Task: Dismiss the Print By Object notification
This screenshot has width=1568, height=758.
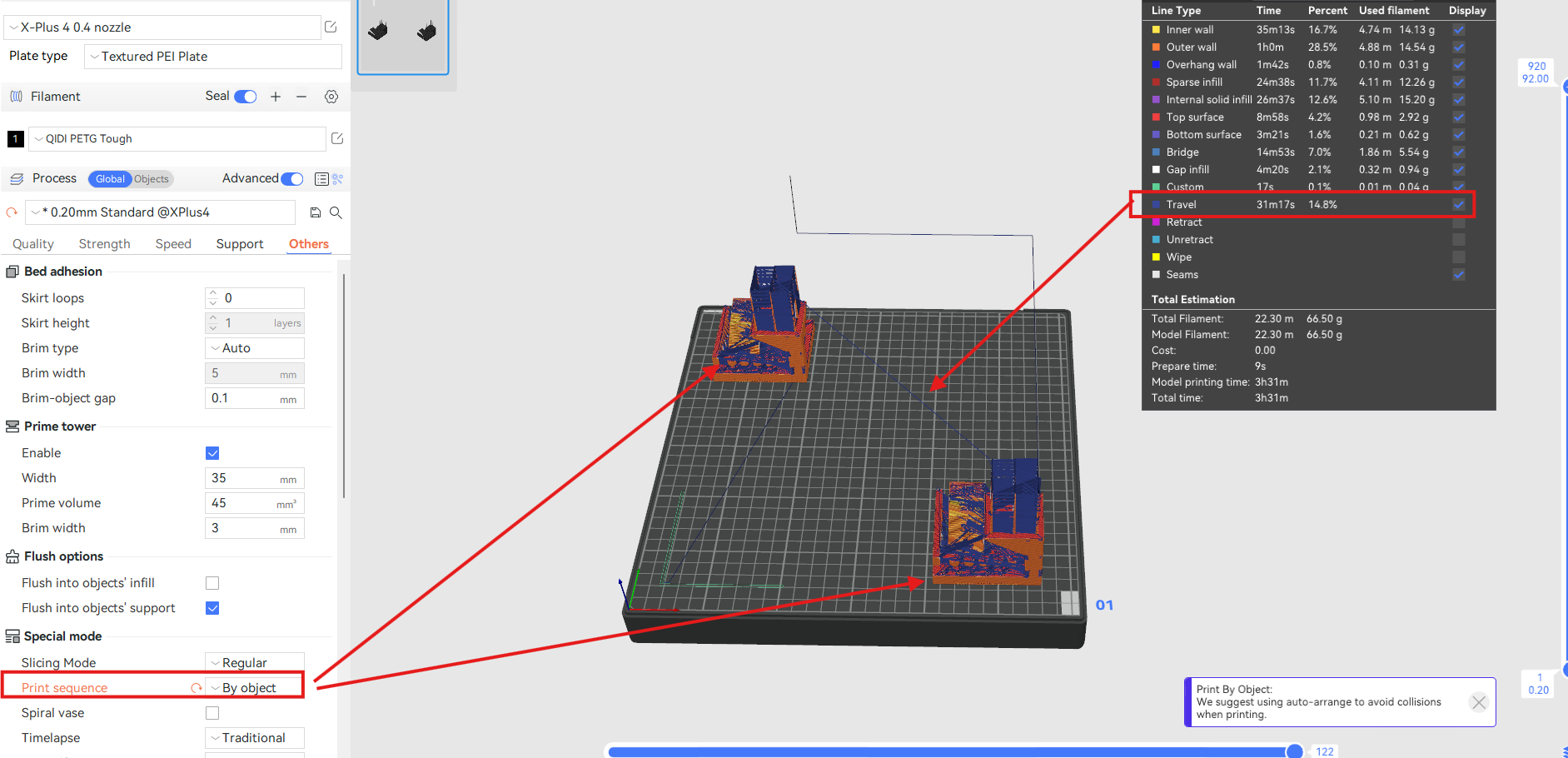Action: coord(1478,702)
